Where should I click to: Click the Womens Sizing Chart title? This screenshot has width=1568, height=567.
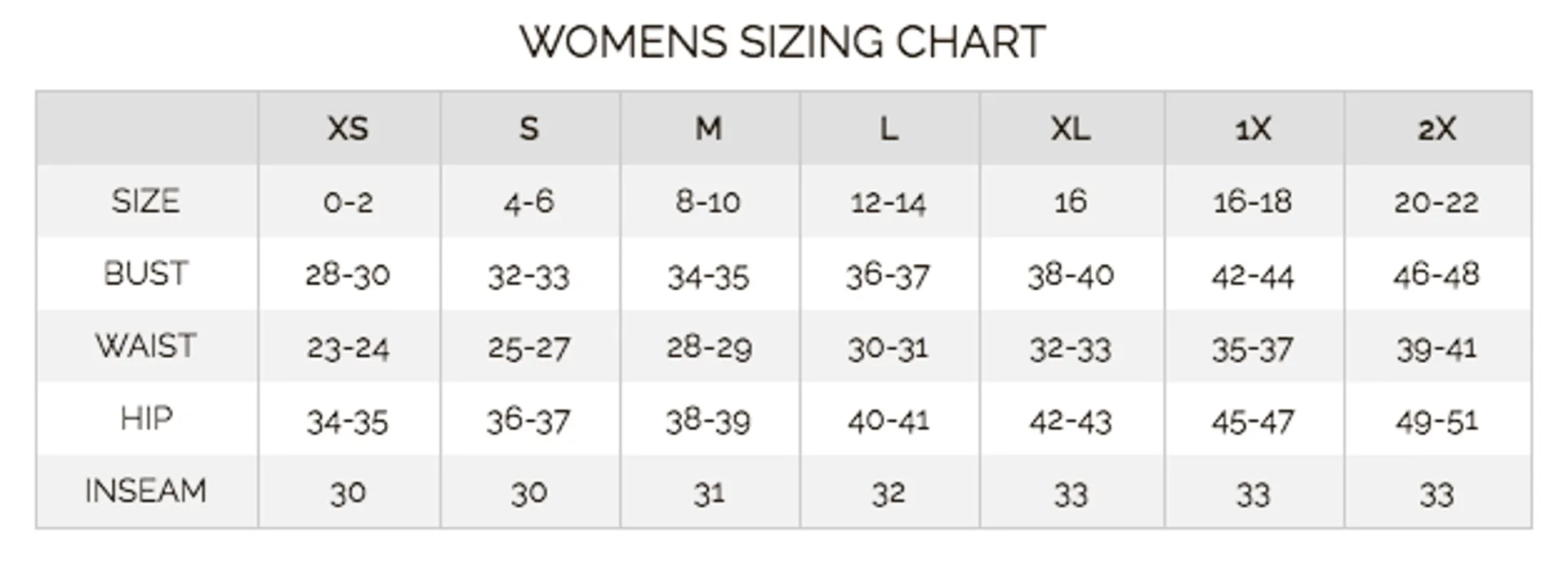(x=782, y=42)
